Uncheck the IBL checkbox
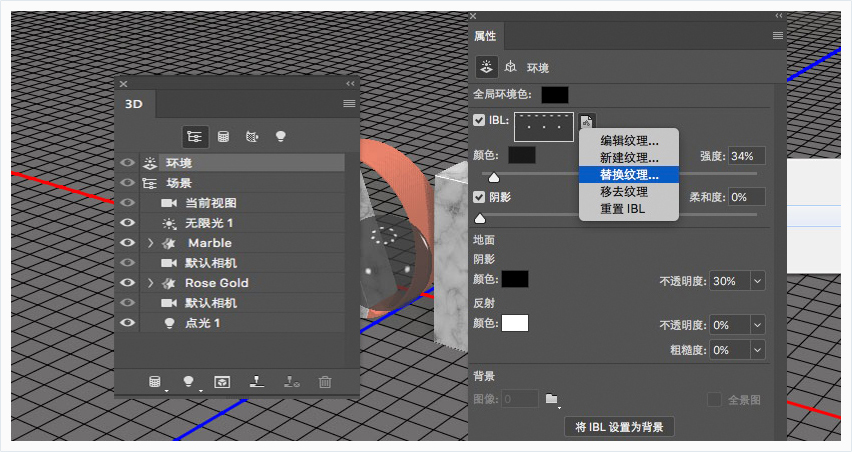 [479, 120]
